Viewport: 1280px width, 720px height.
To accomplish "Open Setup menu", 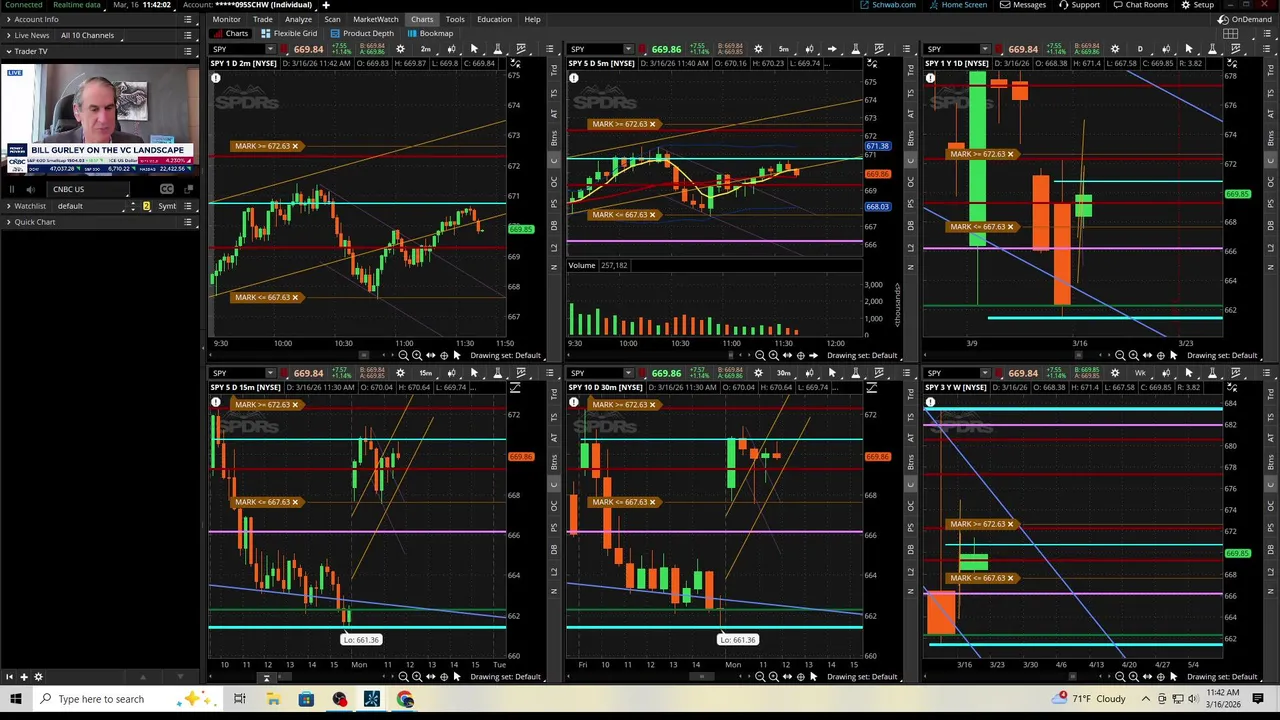I will [x=1198, y=5].
